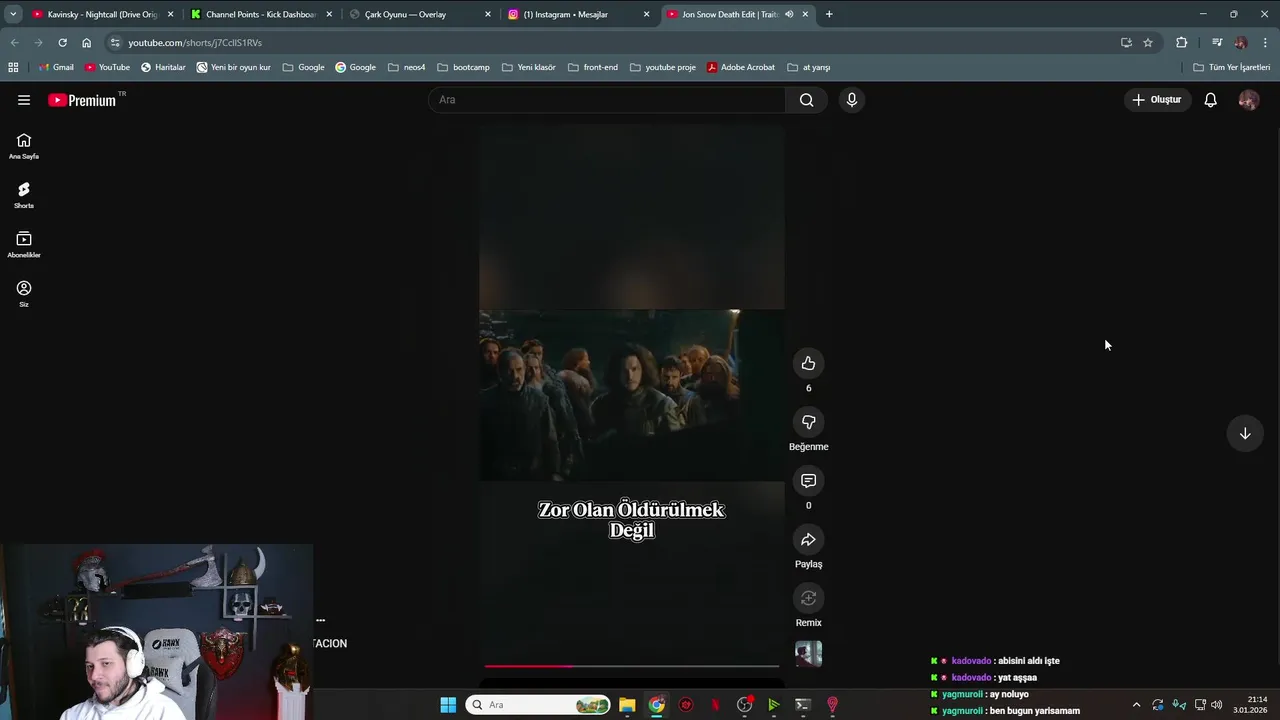Switch to the Çark Oyunu Overlay tab
Viewport: 1280px width, 720px height.
[420, 14]
